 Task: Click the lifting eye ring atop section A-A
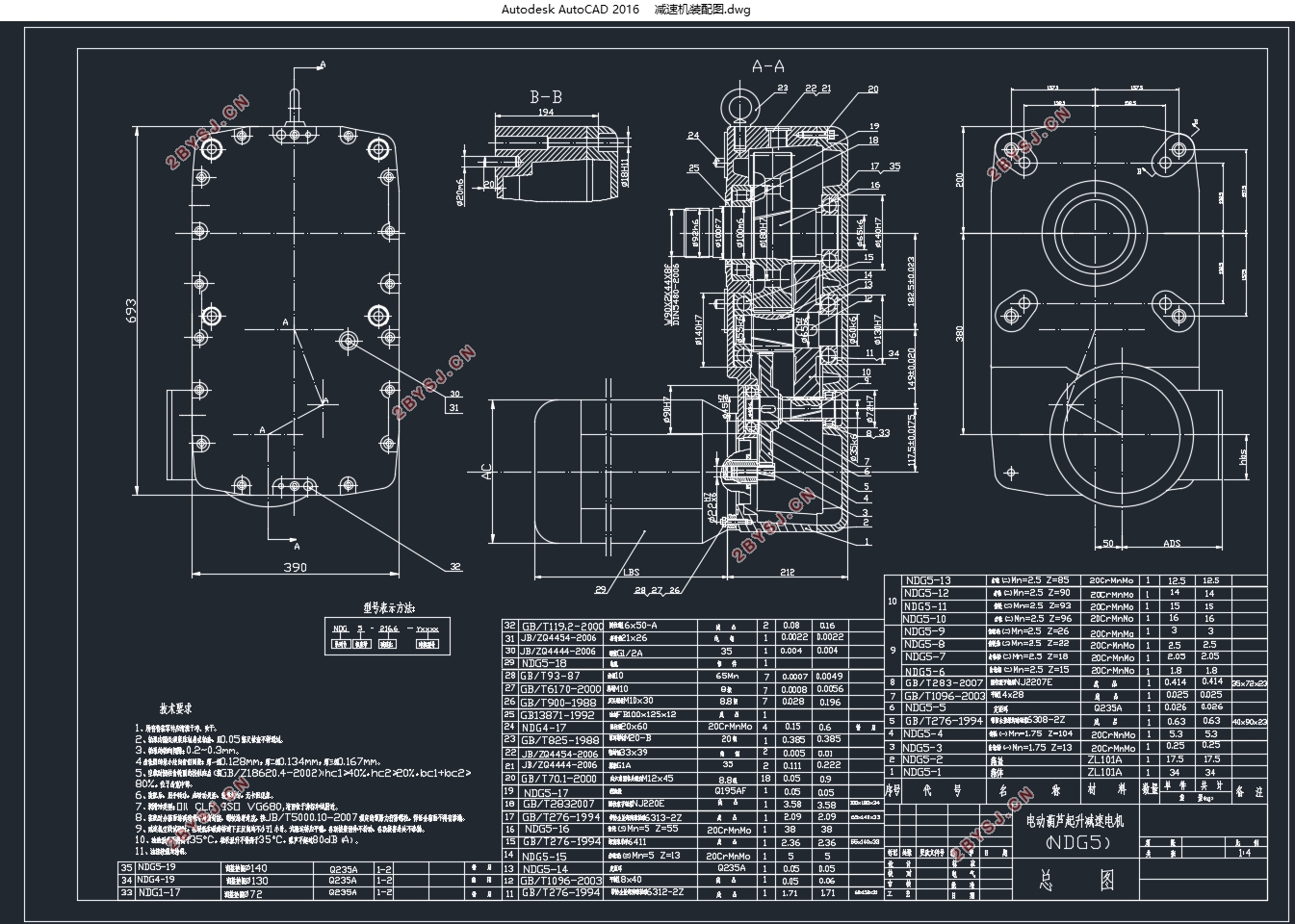click(x=743, y=102)
